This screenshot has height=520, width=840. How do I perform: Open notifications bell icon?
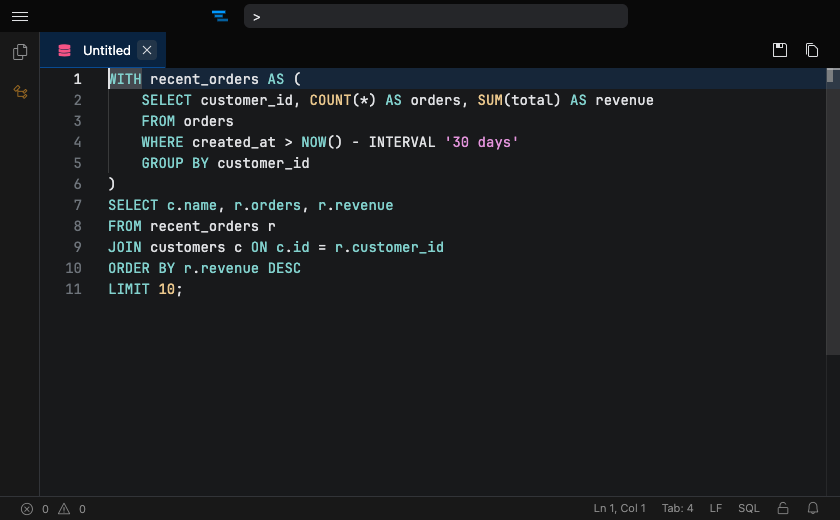813,508
